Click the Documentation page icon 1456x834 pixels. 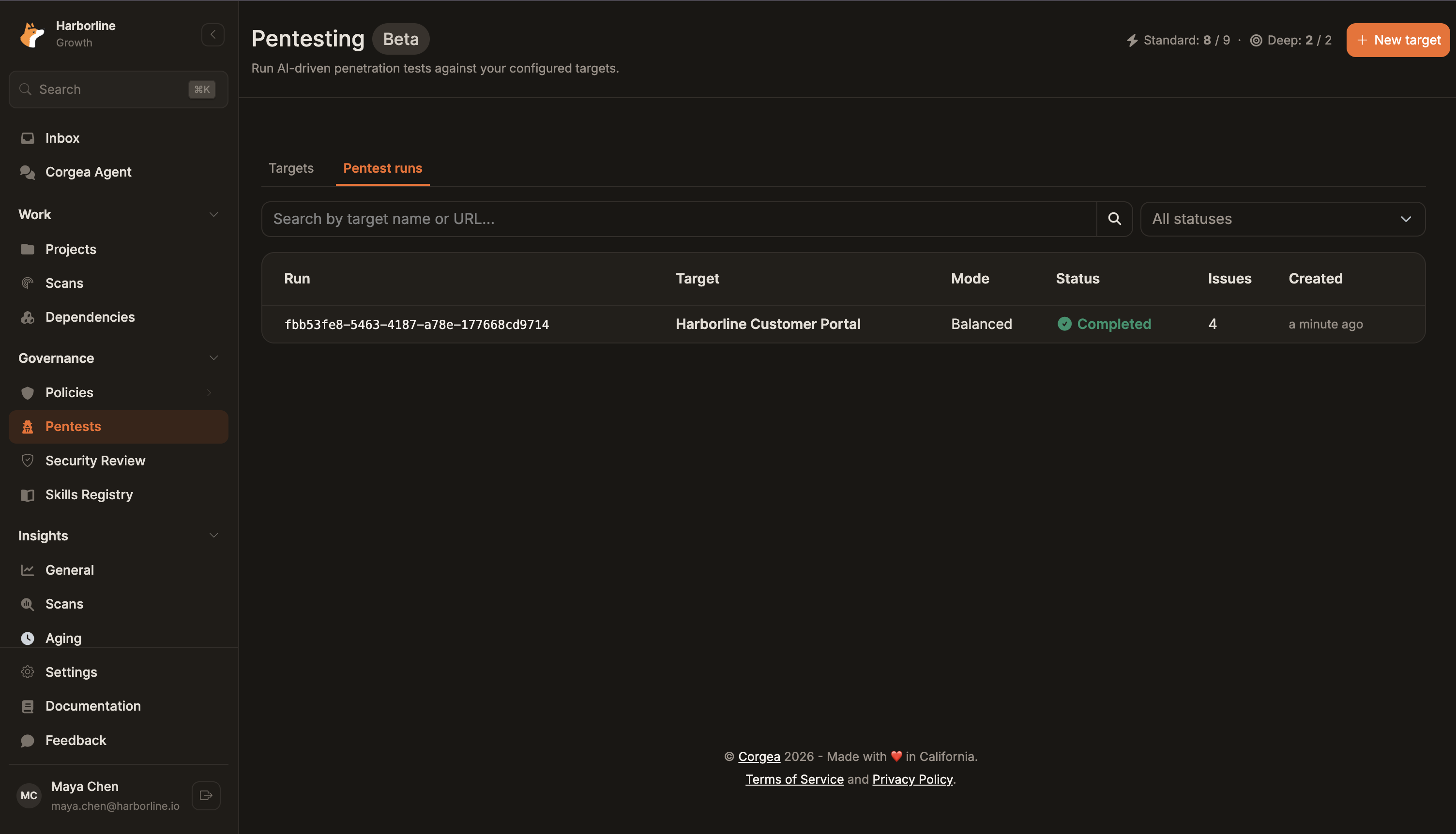[x=28, y=706]
